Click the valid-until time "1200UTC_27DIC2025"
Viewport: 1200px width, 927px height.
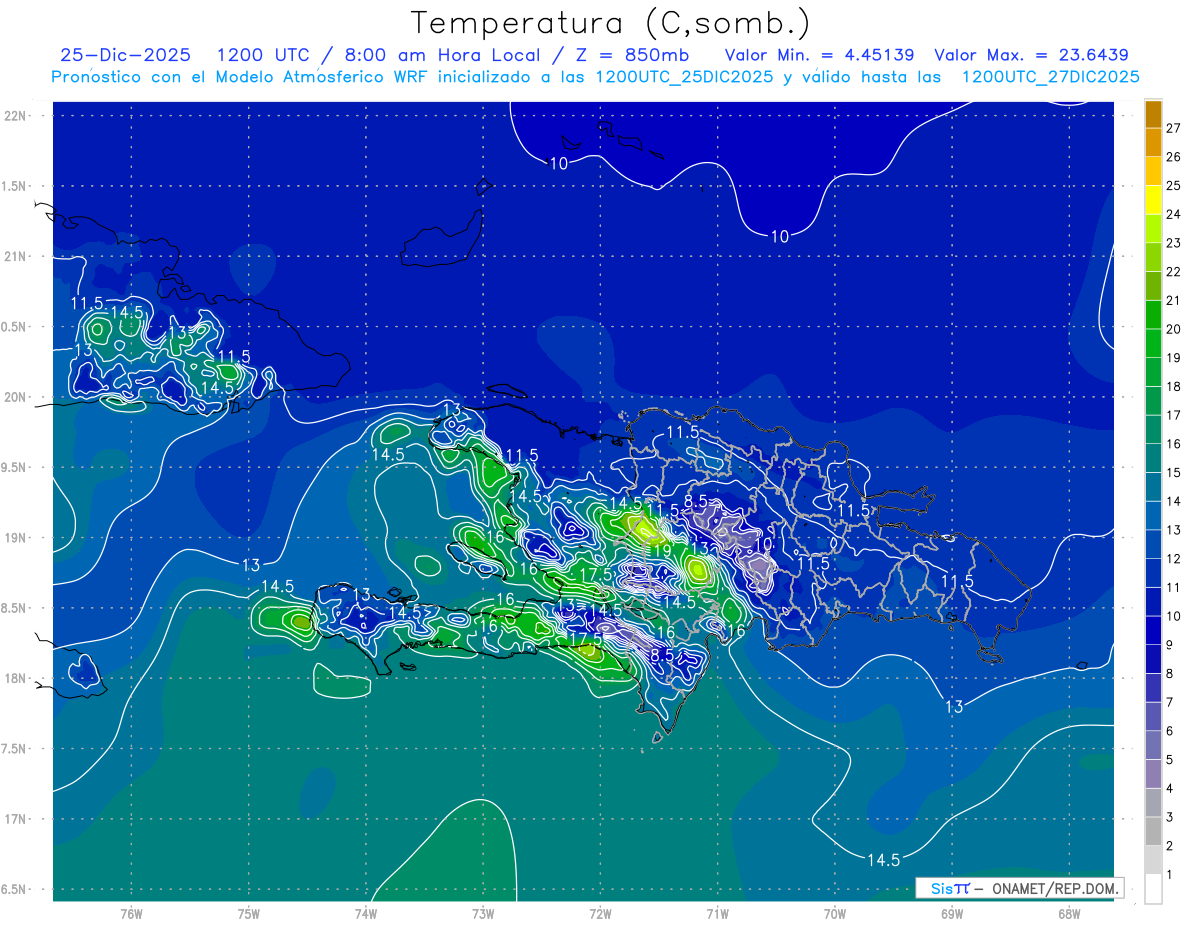pos(1050,77)
